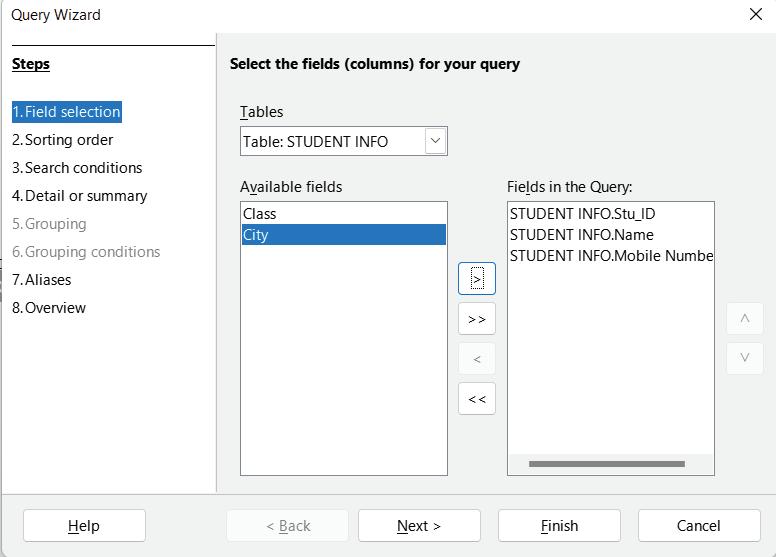
Task: Jump to Detail or summary step
Action: click(x=80, y=196)
